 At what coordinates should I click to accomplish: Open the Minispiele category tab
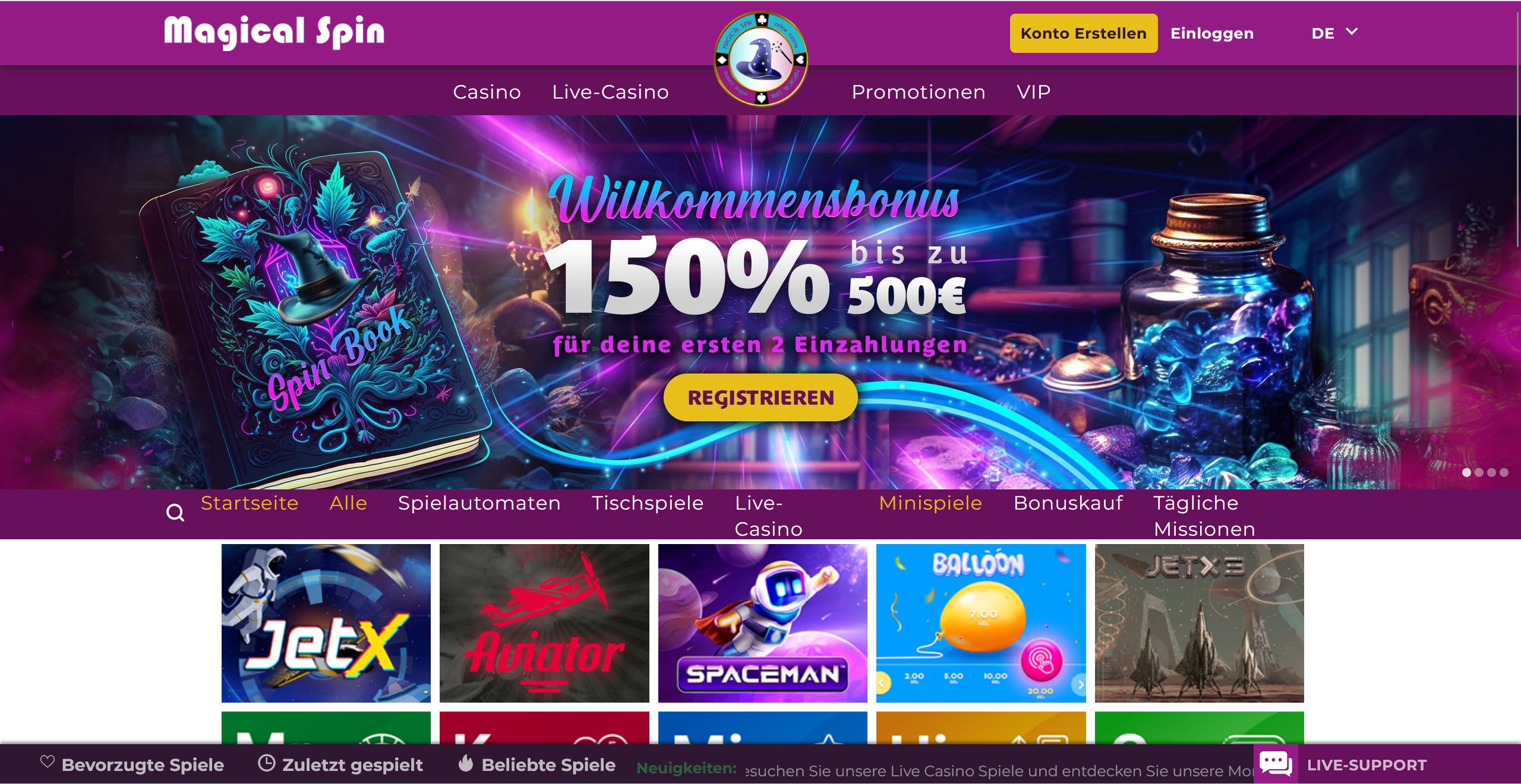930,503
